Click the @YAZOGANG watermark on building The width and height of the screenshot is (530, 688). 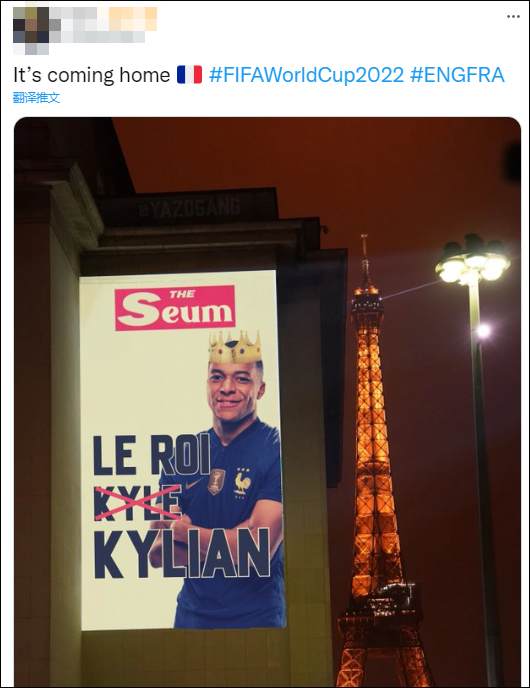click(189, 208)
